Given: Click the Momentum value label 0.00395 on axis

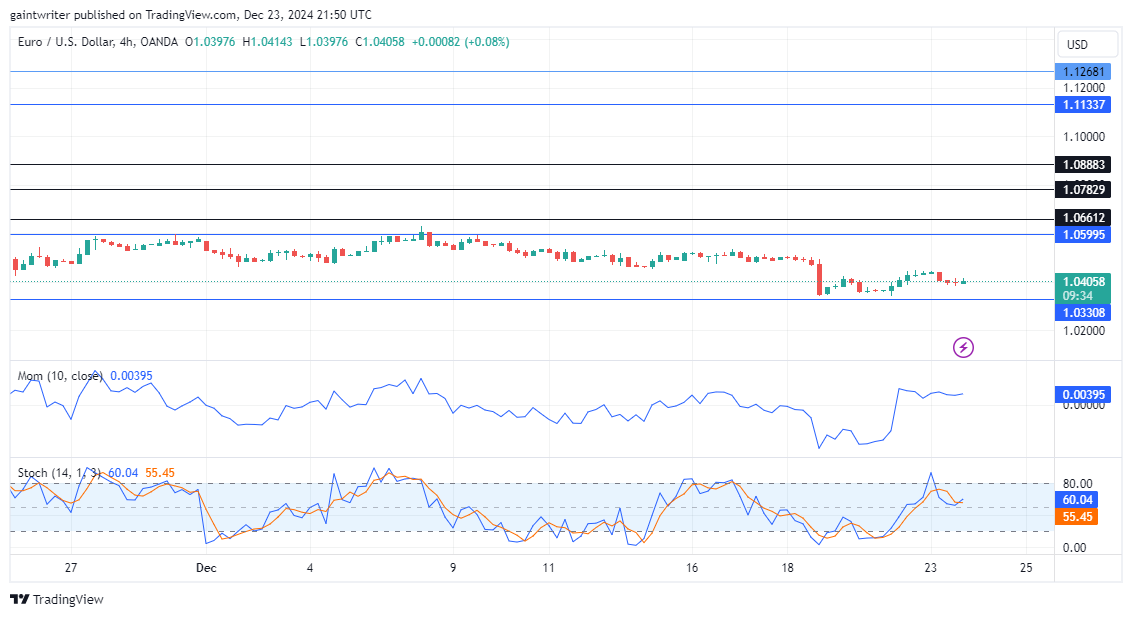Looking at the screenshot, I should pyautogui.click(x=1083, y=395).
